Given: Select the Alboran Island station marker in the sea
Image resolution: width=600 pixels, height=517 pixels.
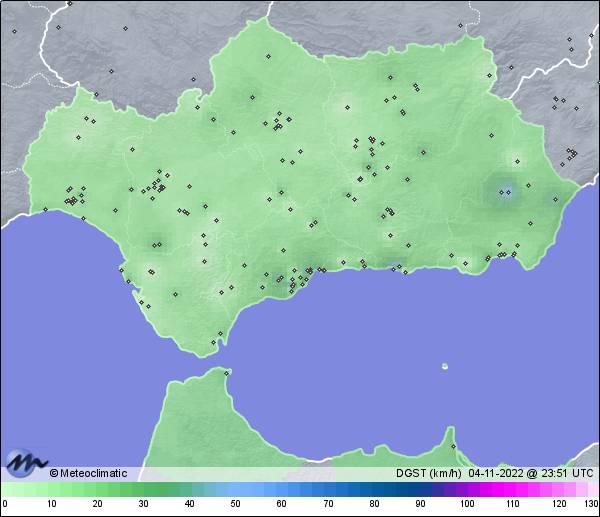Looking at the screenshot, I should [445, 366].
